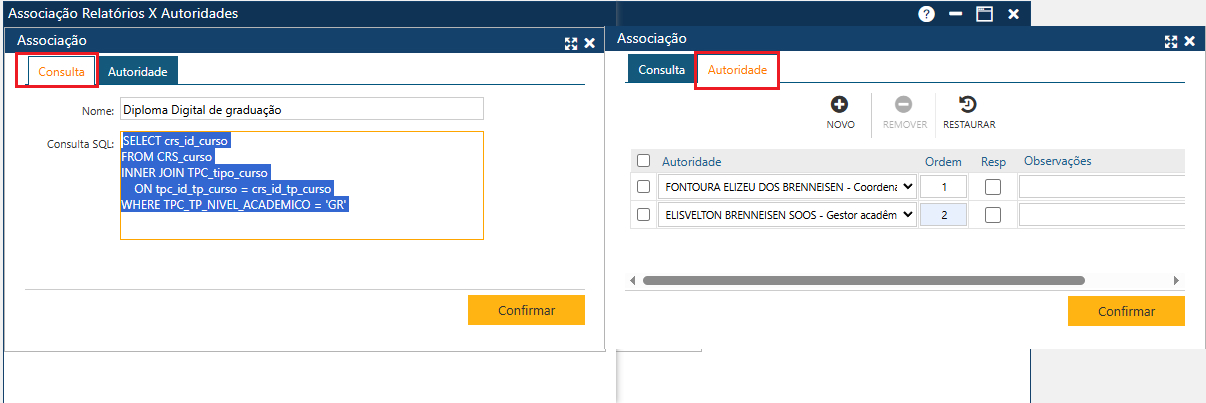The width and height of the screenshot is (1206, 403).
Task: Open the FONTOURA ELIZEU DOS BRENNEISEN authority dropdown
Action: (907, 186)
